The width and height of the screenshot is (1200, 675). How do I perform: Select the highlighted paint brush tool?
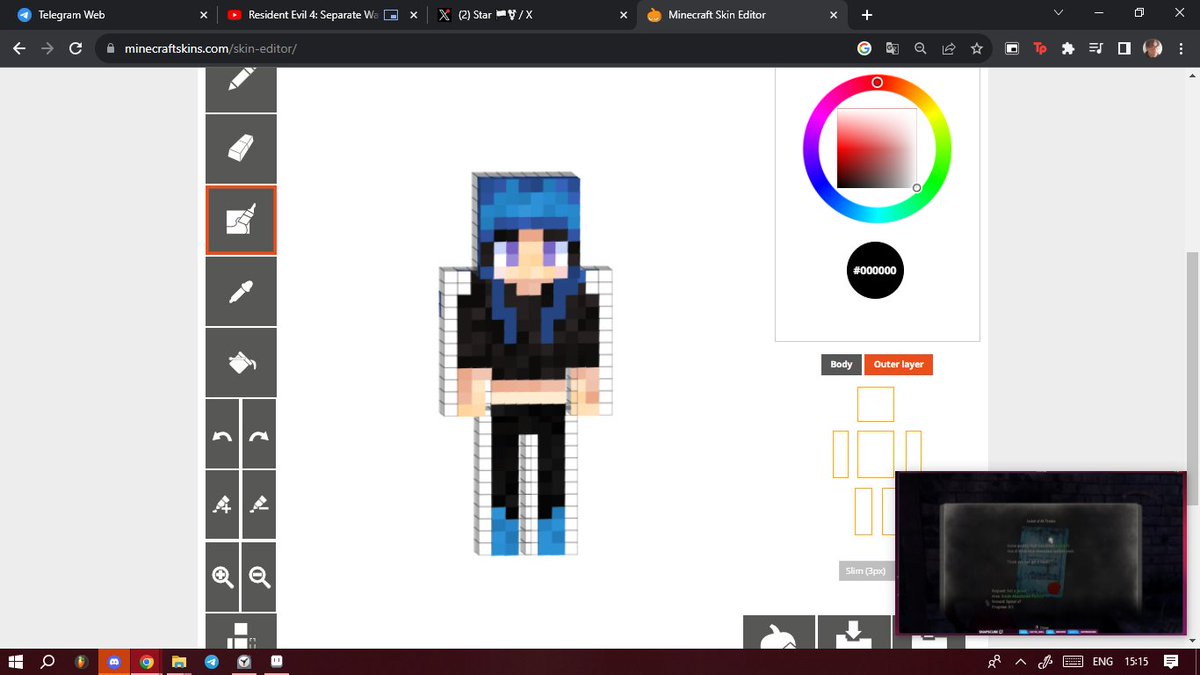pyautogui.click(x=241, y=220)
